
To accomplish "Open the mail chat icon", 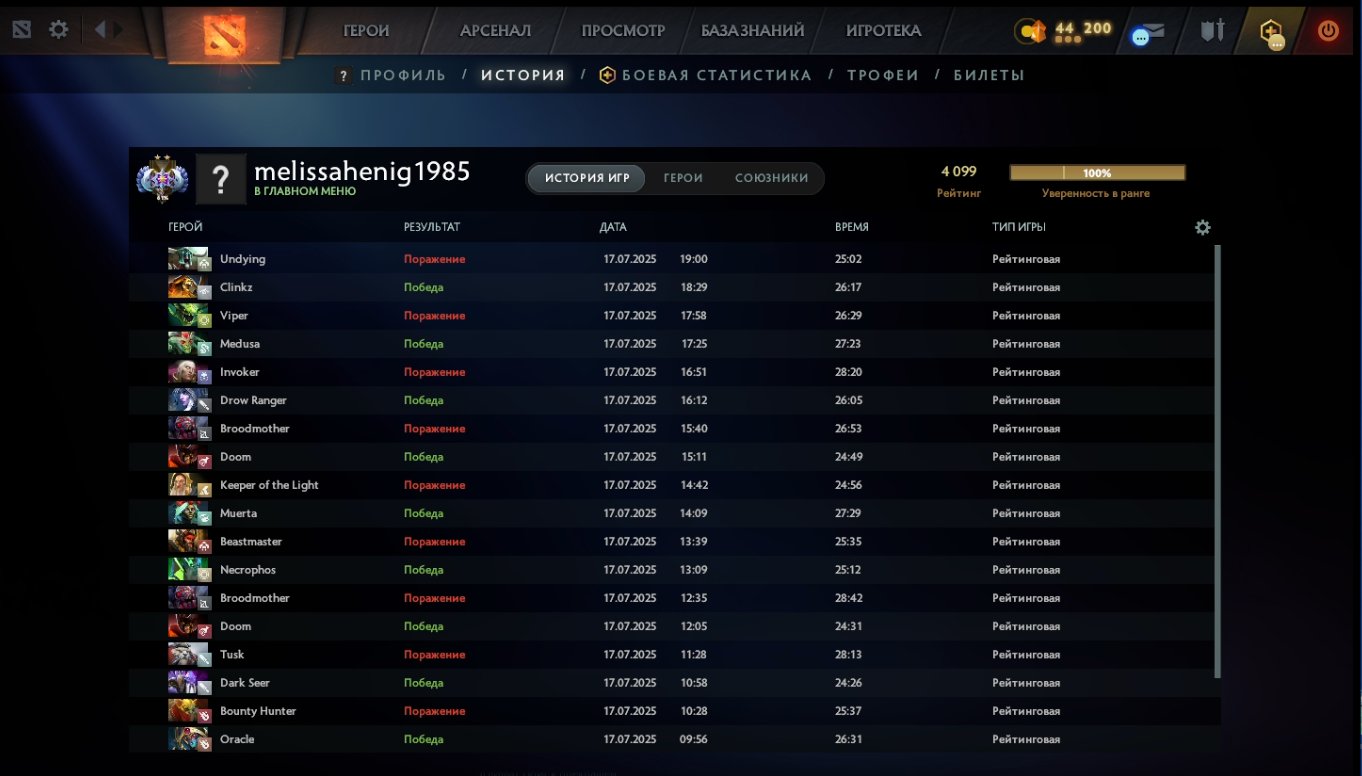I will [x=1148, y=32].
